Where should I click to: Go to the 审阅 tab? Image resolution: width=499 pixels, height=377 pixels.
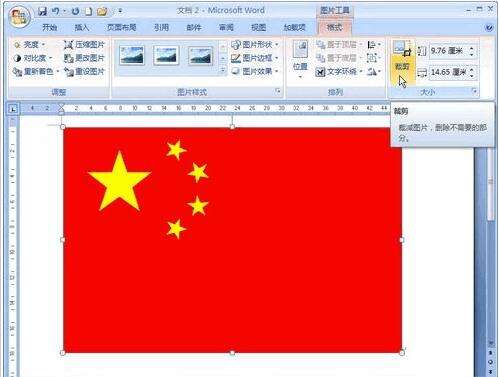point(226,27)
